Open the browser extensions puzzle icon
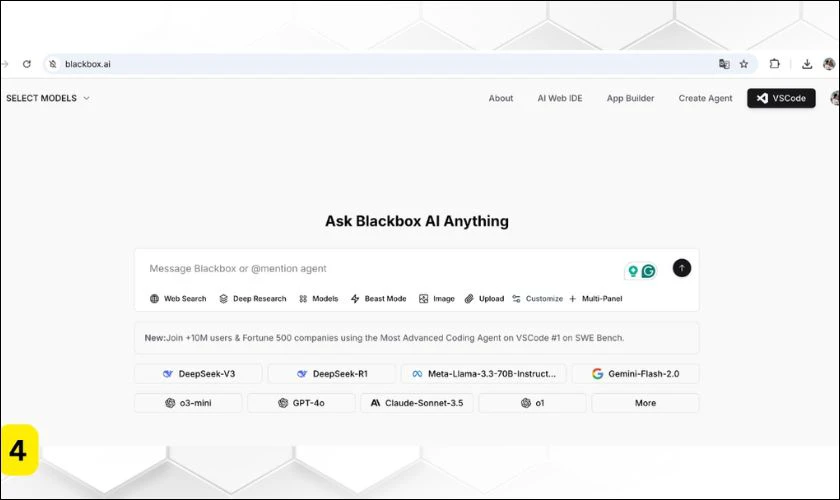 tap(775, 64)
